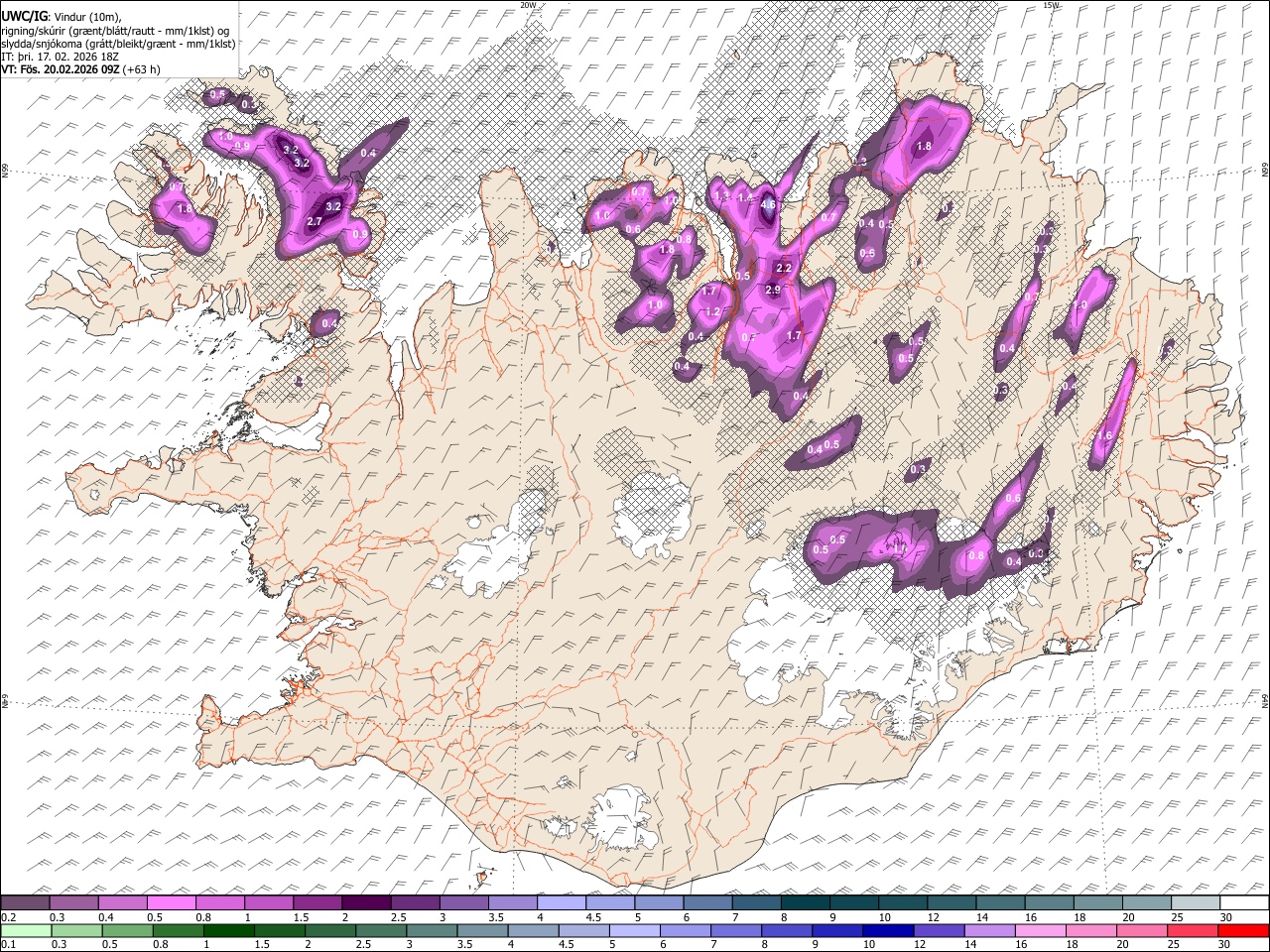Pick the red 30 swatch in lower legend
The height and width of the screenshot is (952, 1270).
click(1244, 931)
